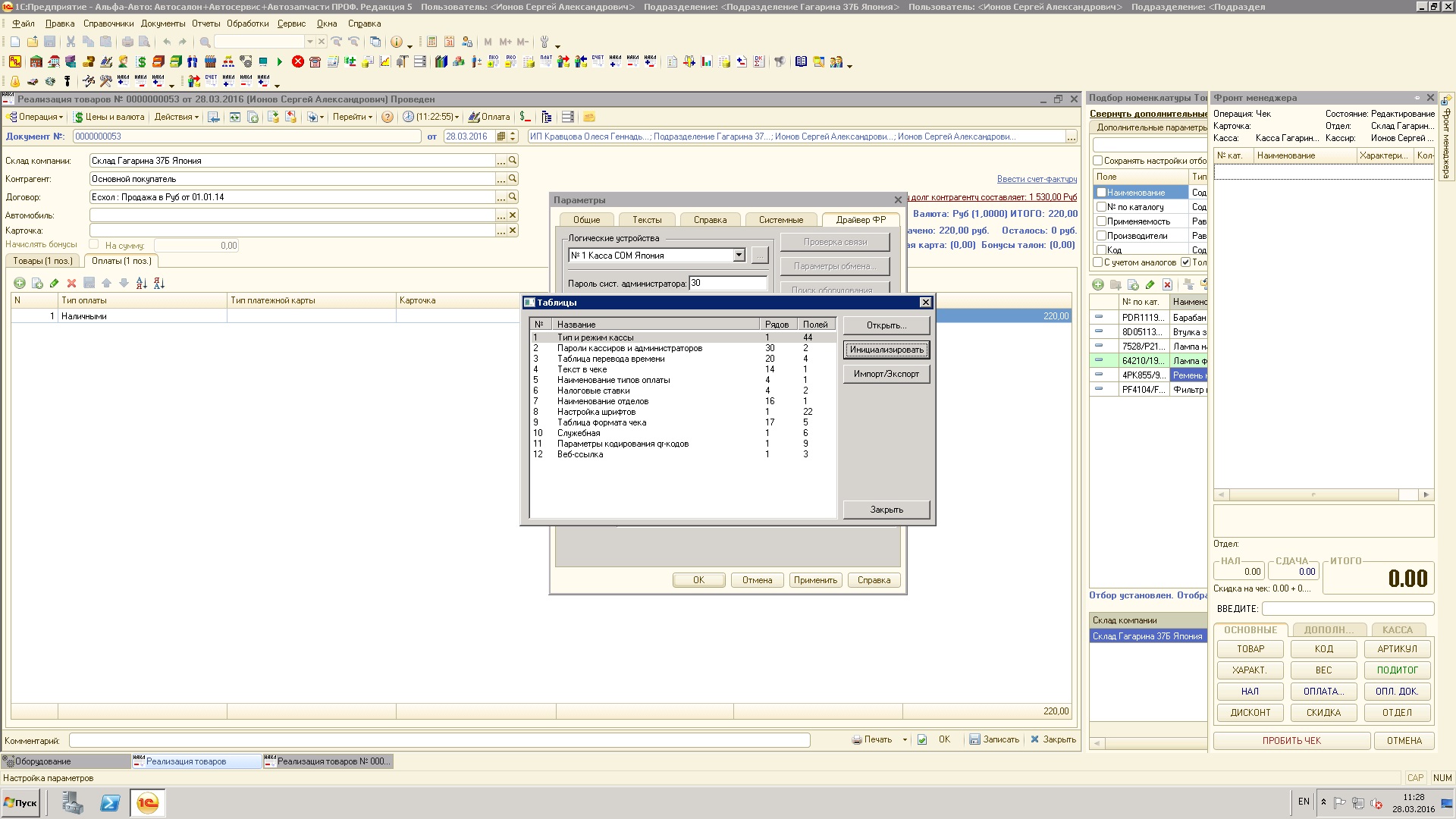The height and width of the screenshot is (819, 1456).
Task: Switch to Системные tab in Параметры
Action: (x=781, y=220)
